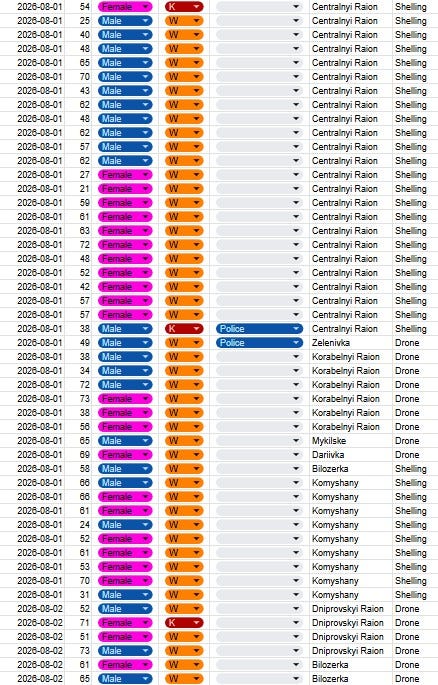Select the Drone cell in the Zelenivka row
Image resolution: width=438 pixels, height=685 pixels.
[x=415, y=343]
